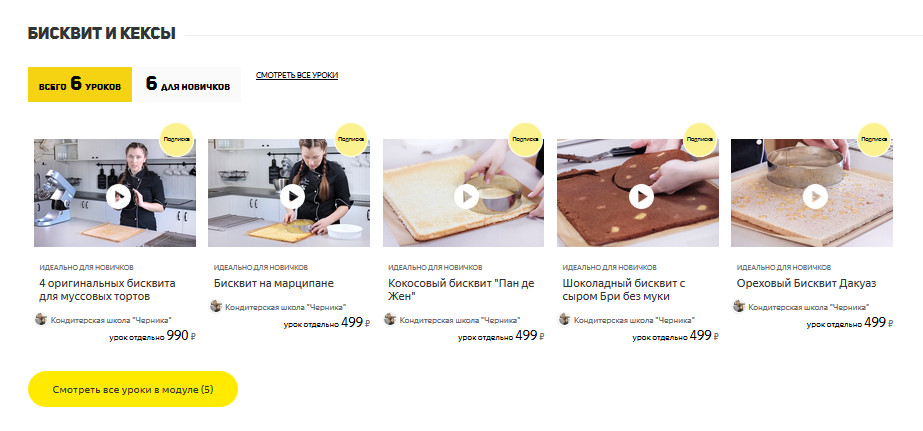Play the Кокосовый бисквит Пан де Жен video
This screenshot has width=923, height=431.
point(467,197)
